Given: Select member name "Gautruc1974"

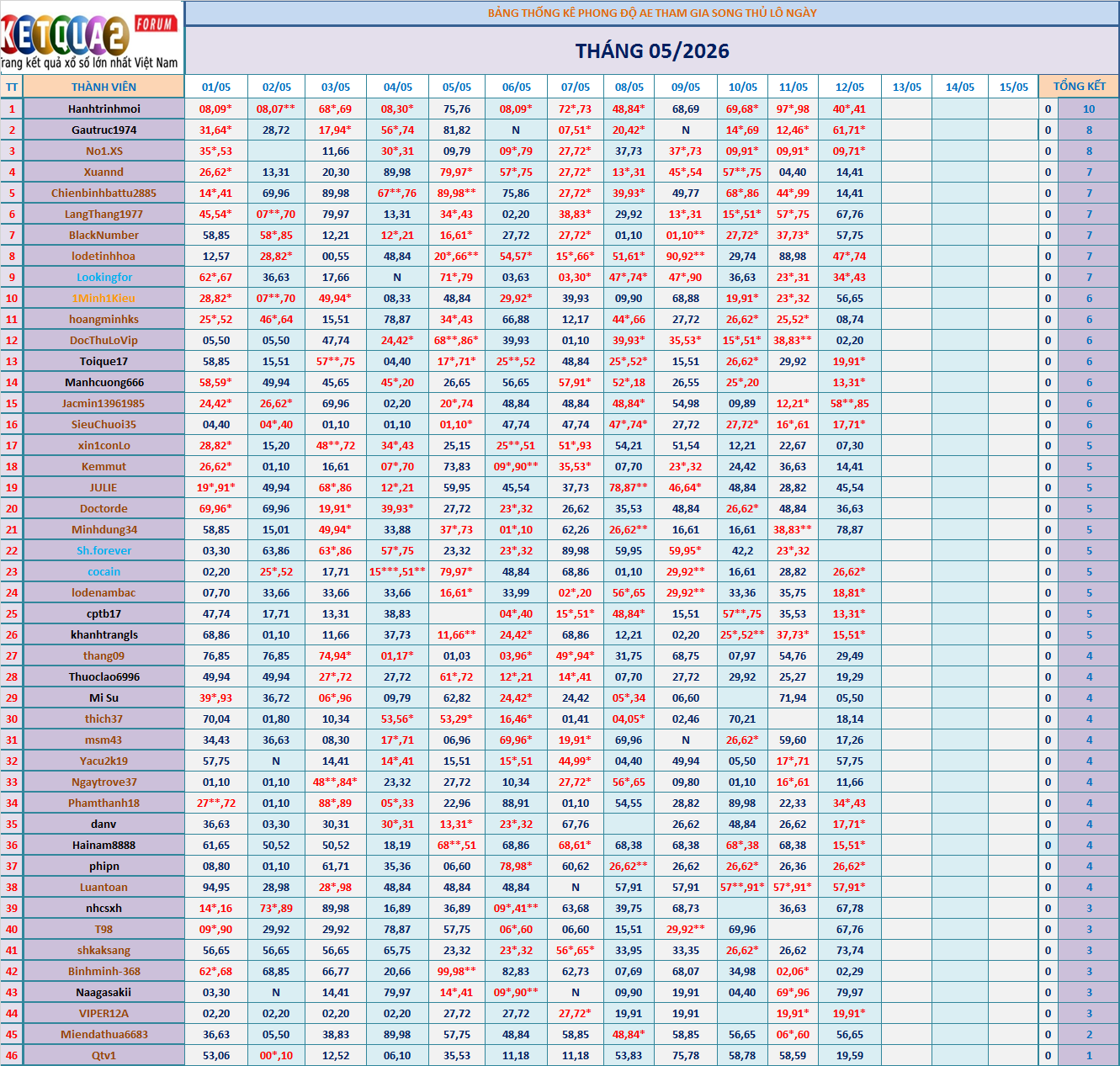Looking at the screenshot, I should [x=104, y=130].
